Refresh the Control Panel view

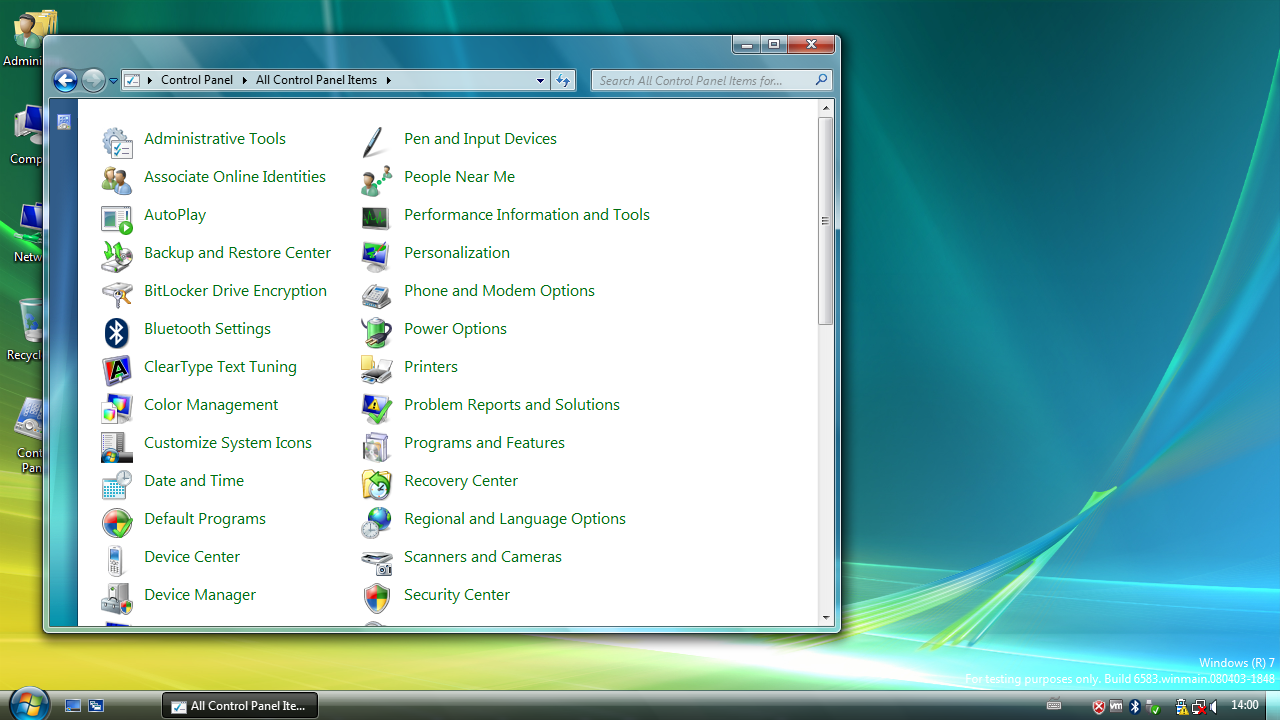[x=563, y=80]
